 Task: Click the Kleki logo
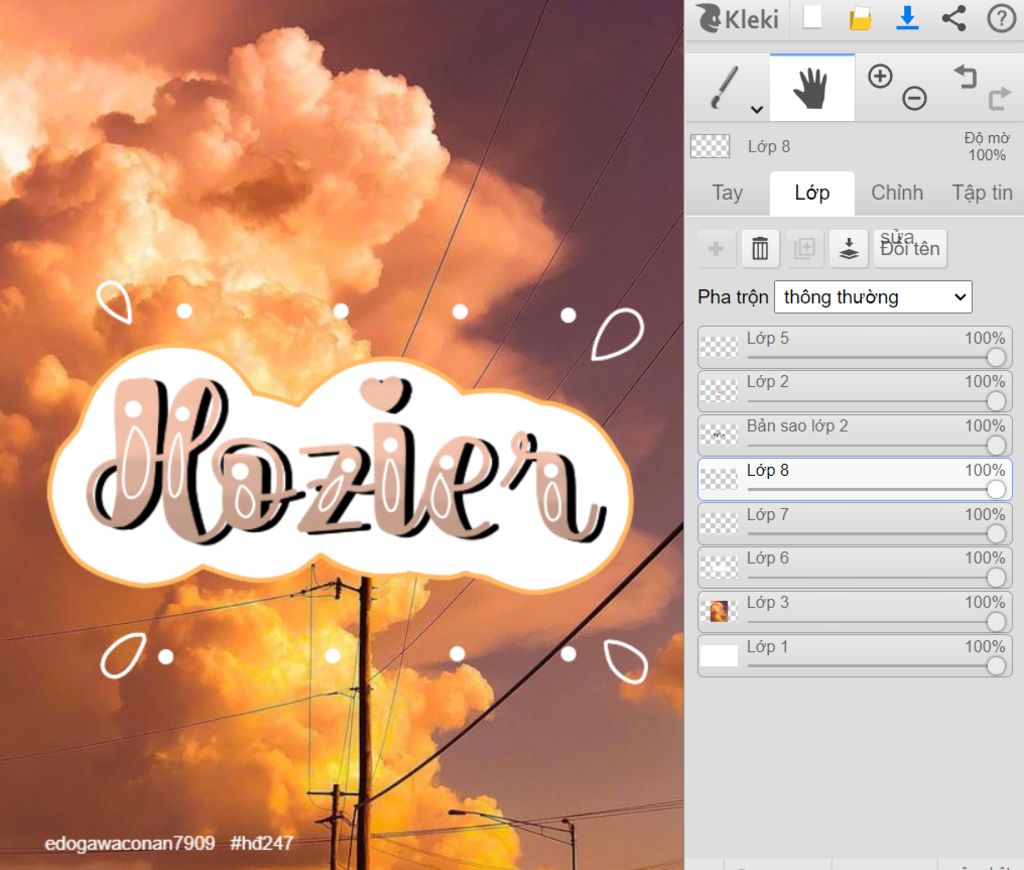(x=738, y=18)
